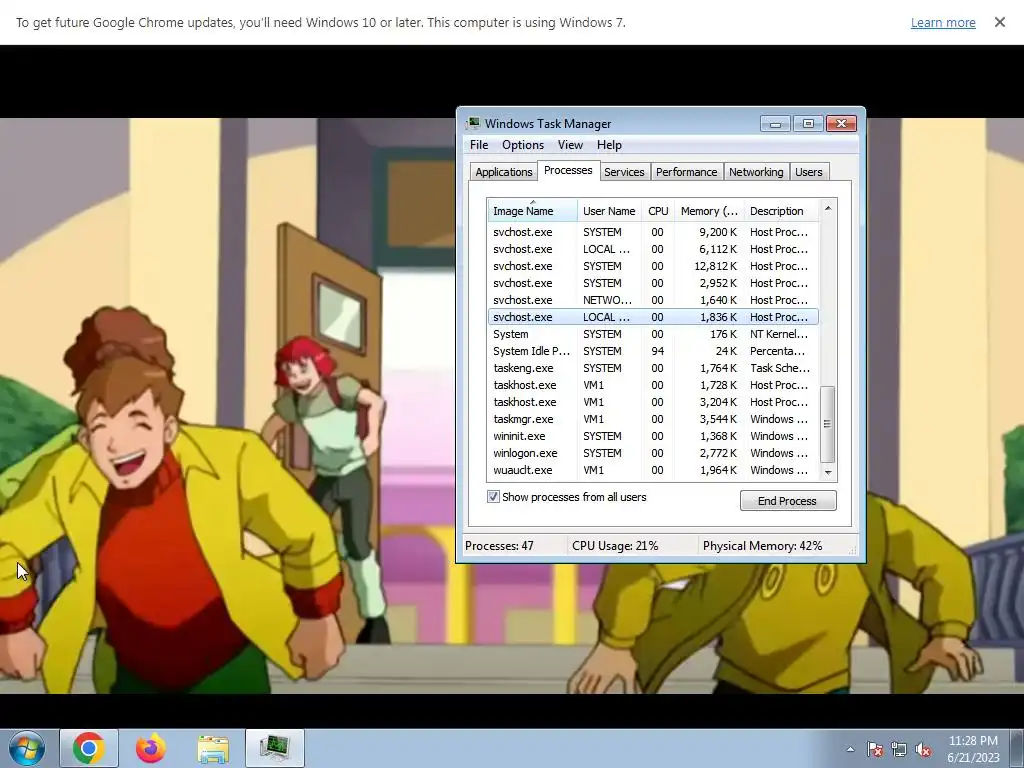Select svchost.exe row with 6,112 K

pos(653,249)
